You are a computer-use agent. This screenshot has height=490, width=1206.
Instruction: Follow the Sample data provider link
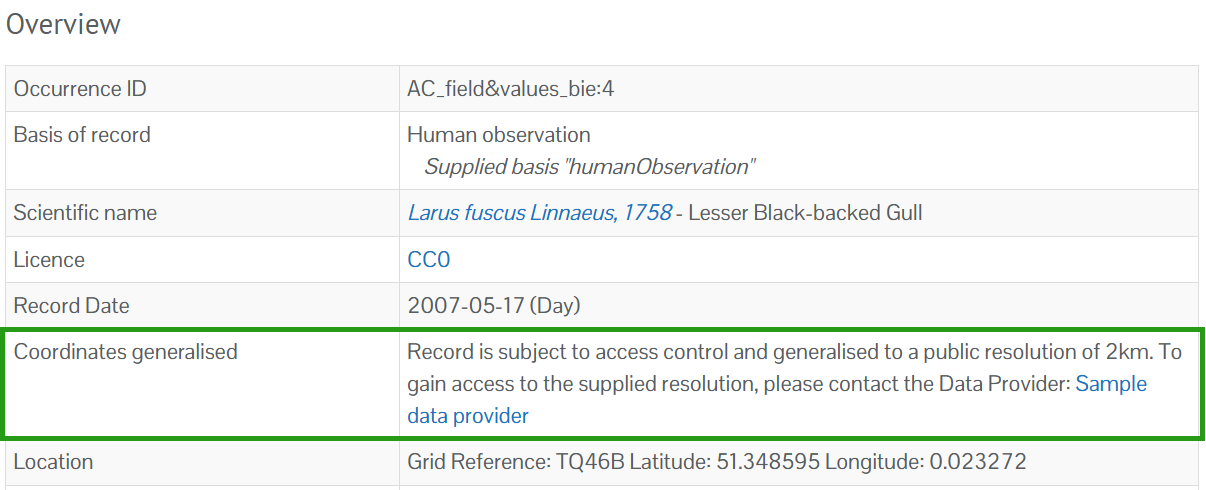777,400
